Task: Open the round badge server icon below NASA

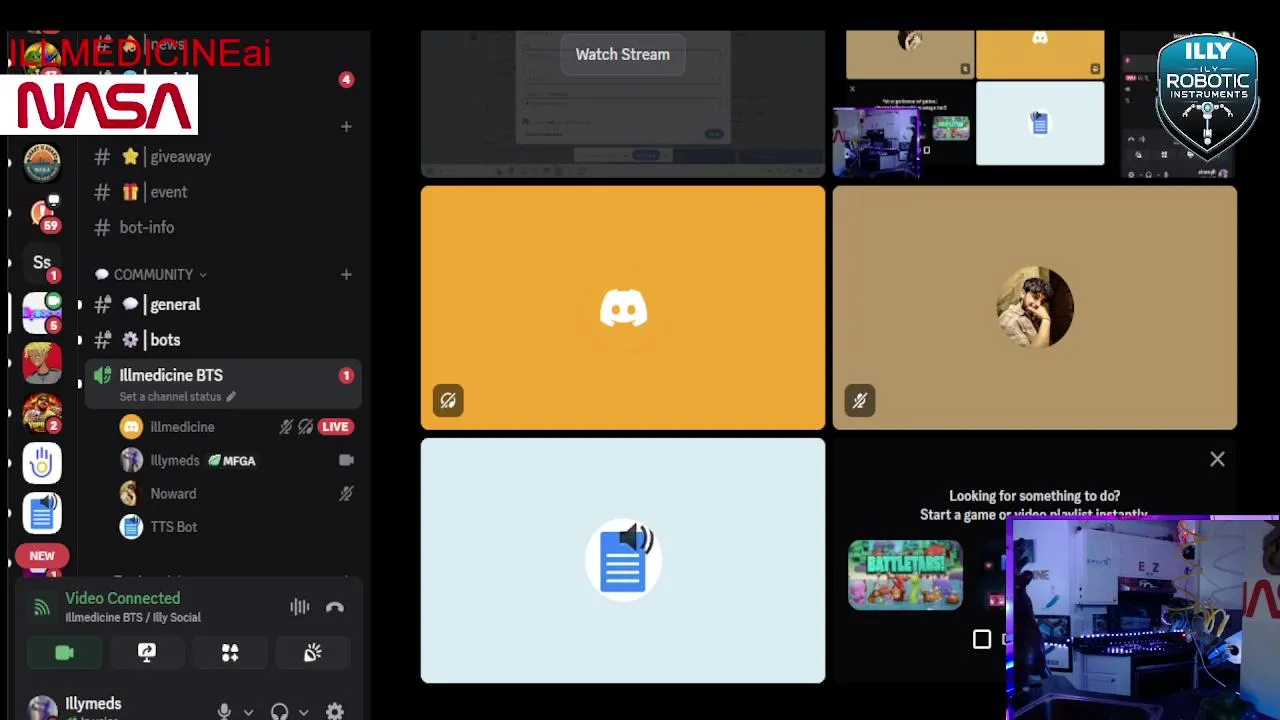Action: (x=42, y=163)
